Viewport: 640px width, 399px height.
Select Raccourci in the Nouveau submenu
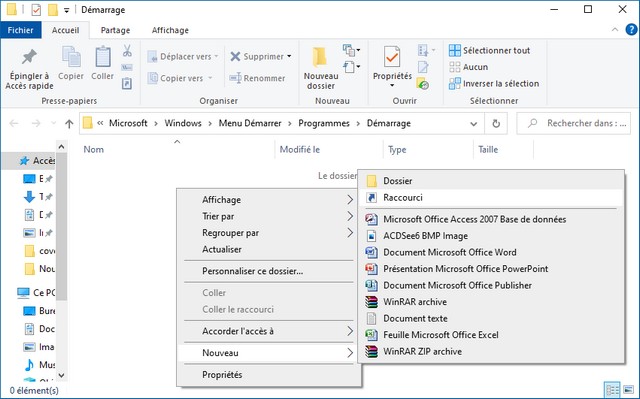click(x=491, y=198)
